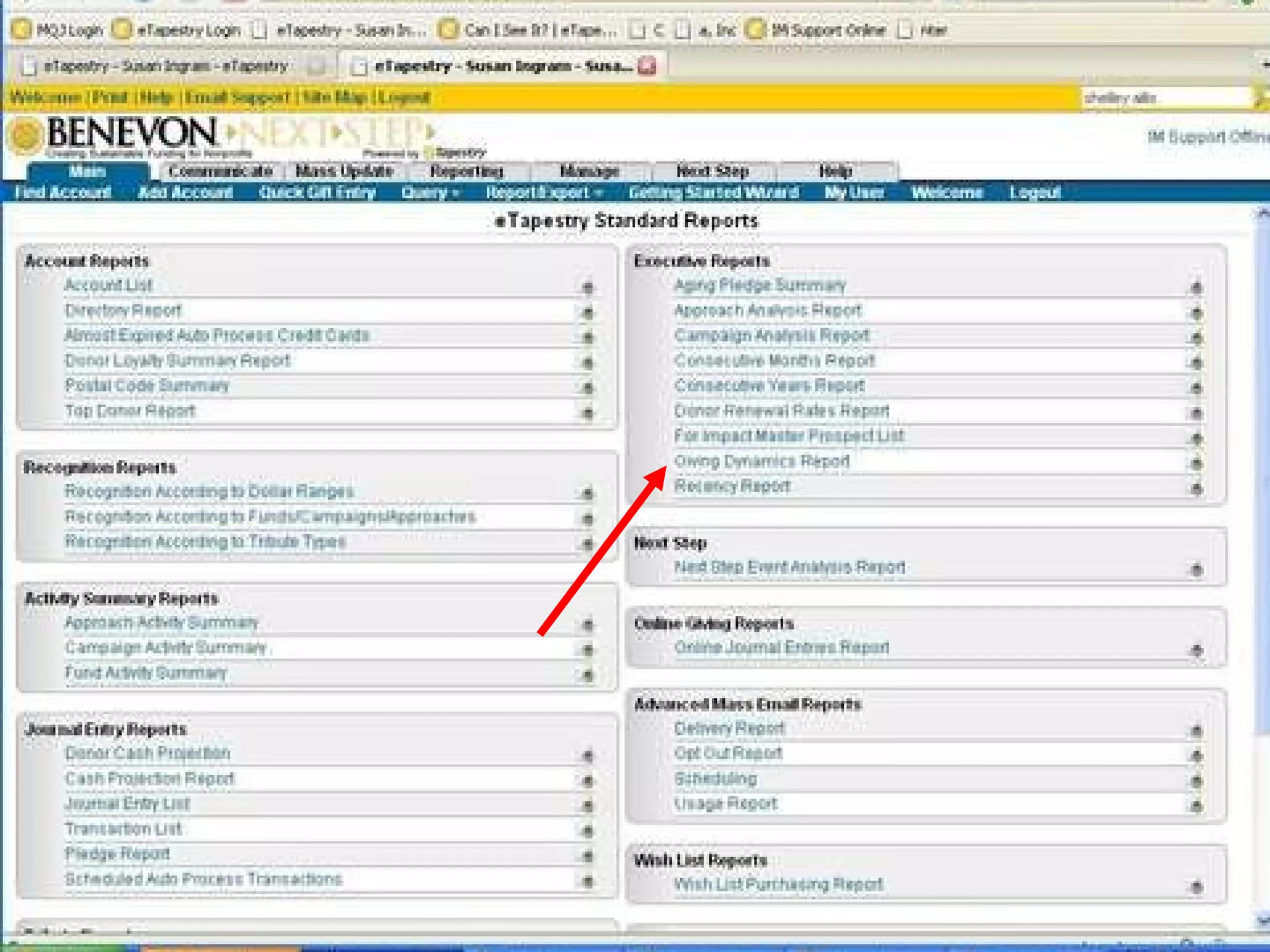This screenshot has height=952, width=1270.
Task: Click the icon next to Top Donor Report
Action: 587,413
